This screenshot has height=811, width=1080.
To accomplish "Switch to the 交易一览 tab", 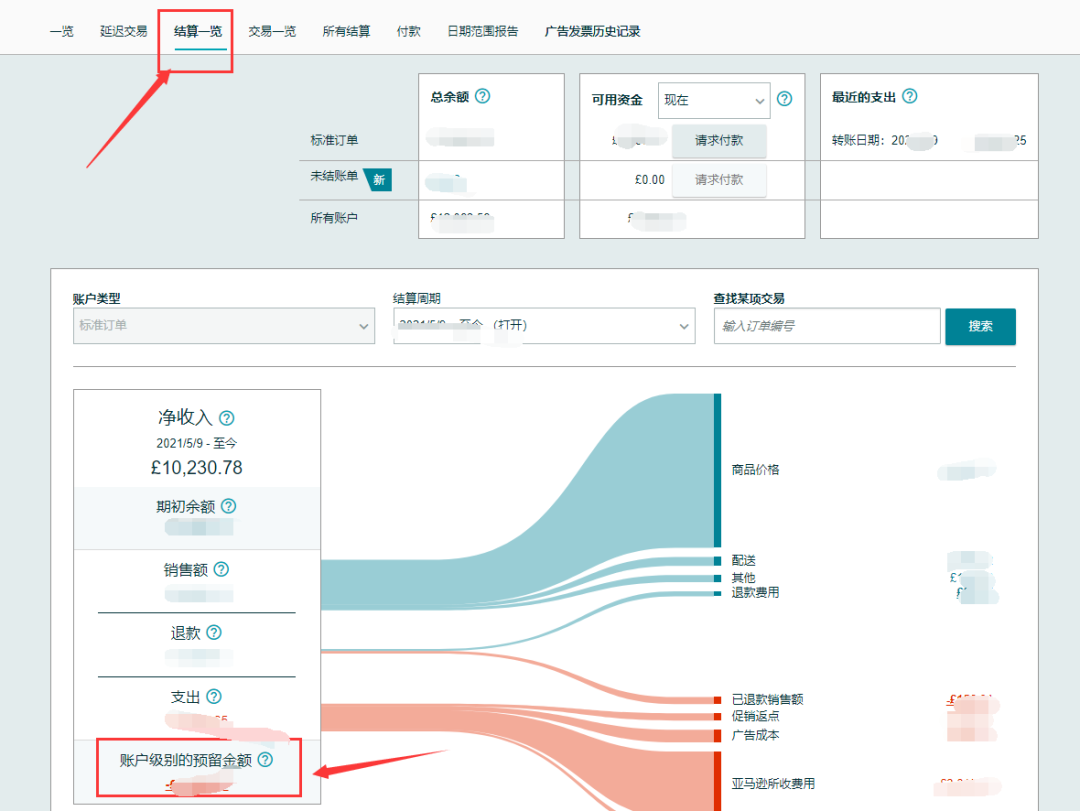I will click(271, 31).
